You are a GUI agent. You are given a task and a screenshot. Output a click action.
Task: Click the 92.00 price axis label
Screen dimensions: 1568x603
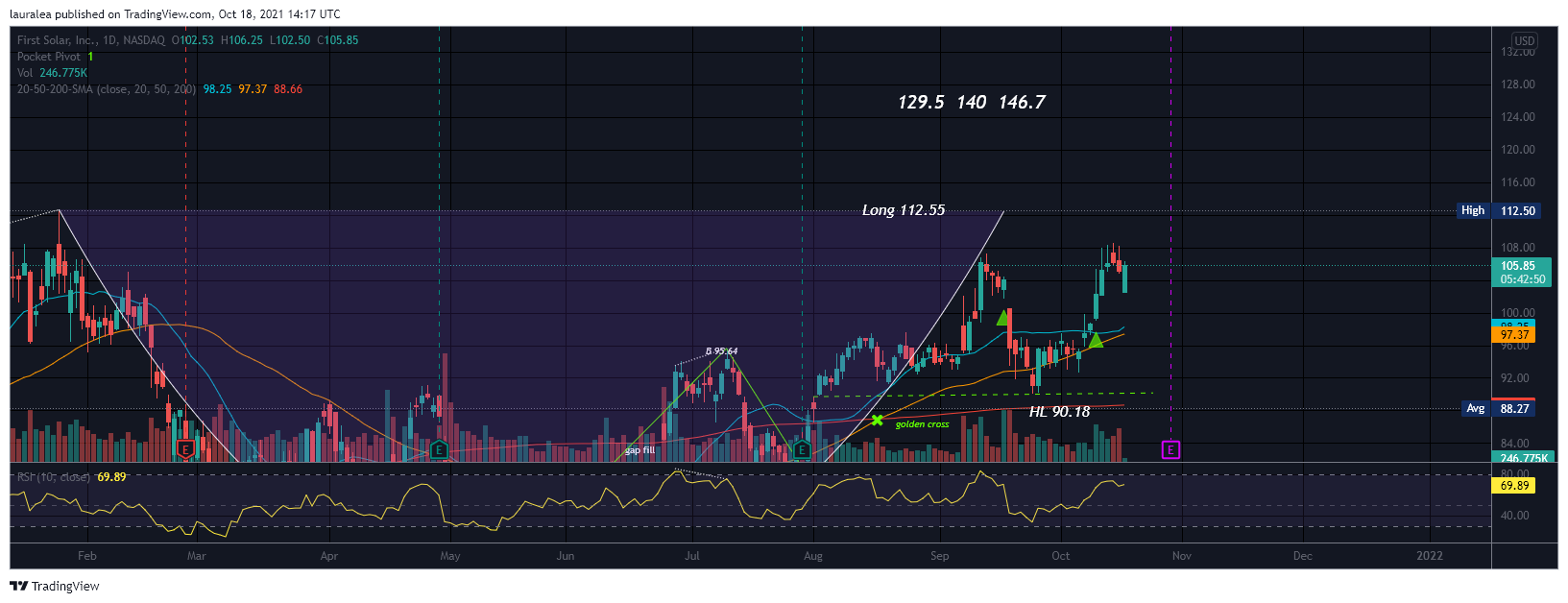[x=1515, y=378]
